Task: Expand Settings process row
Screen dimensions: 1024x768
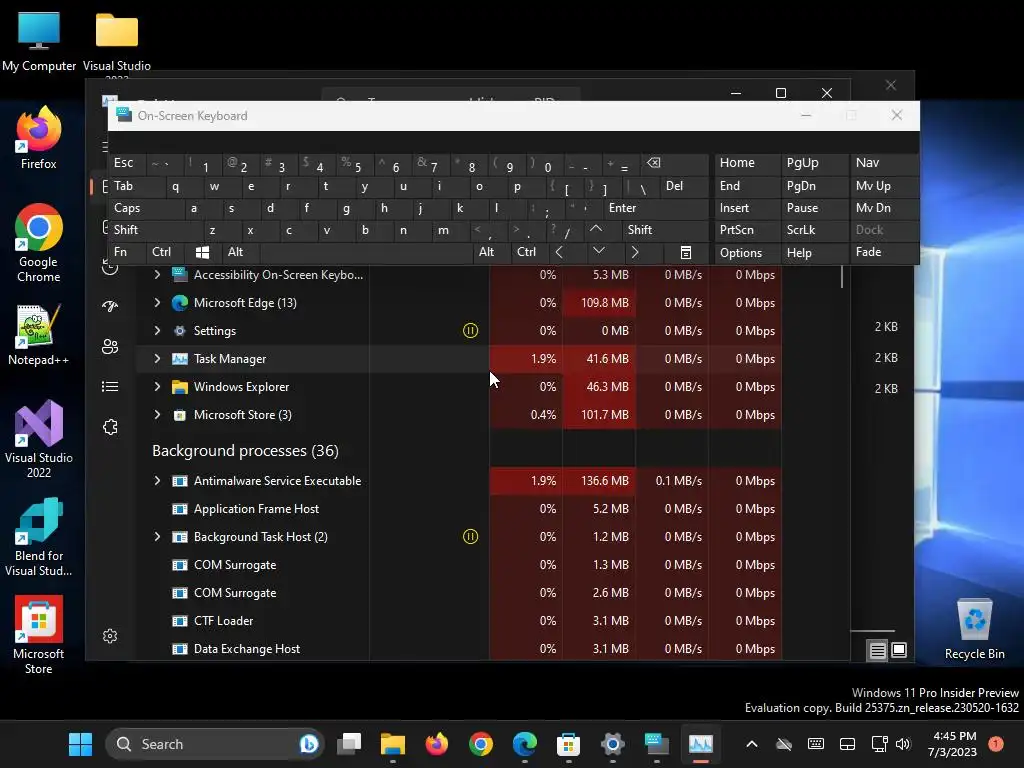Action: point(157,330)
